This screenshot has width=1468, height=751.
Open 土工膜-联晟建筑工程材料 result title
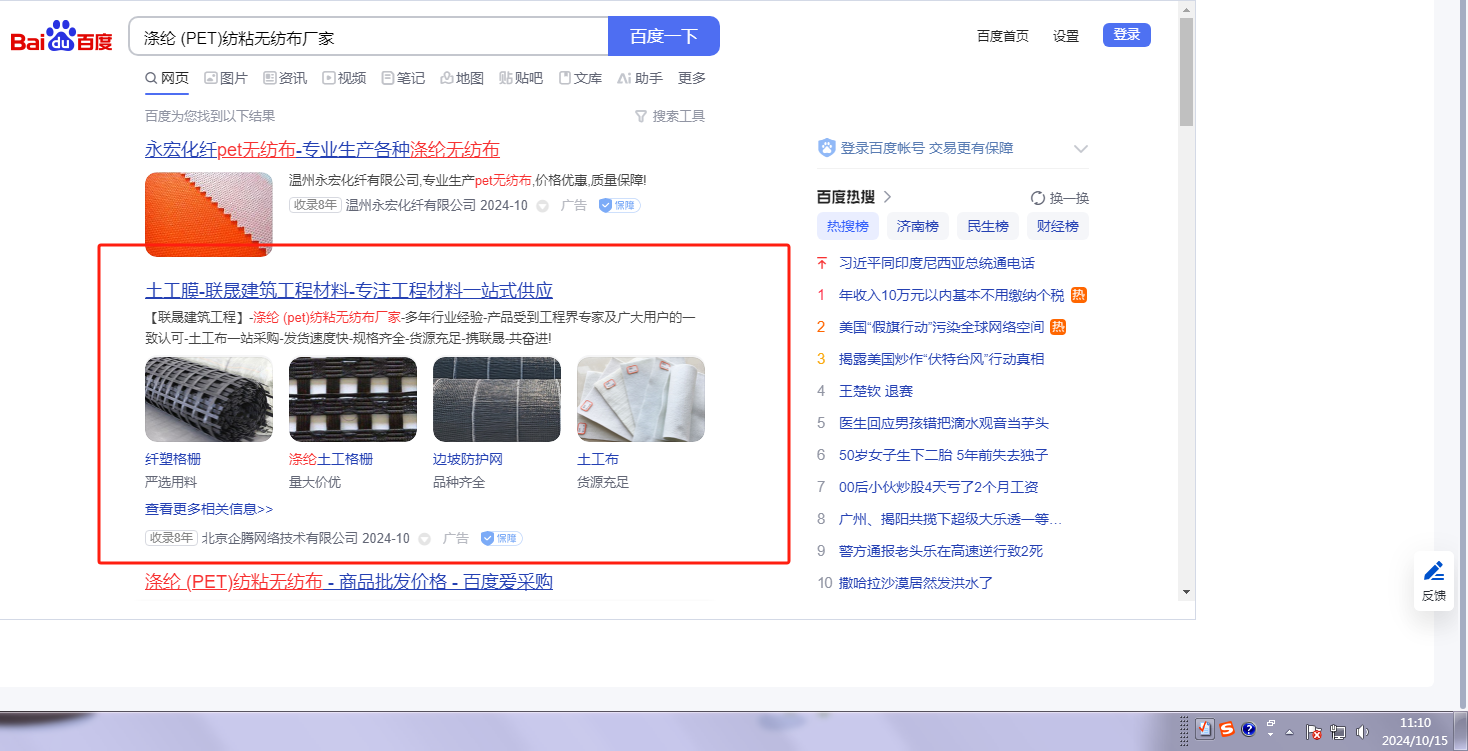coord(349,291)
